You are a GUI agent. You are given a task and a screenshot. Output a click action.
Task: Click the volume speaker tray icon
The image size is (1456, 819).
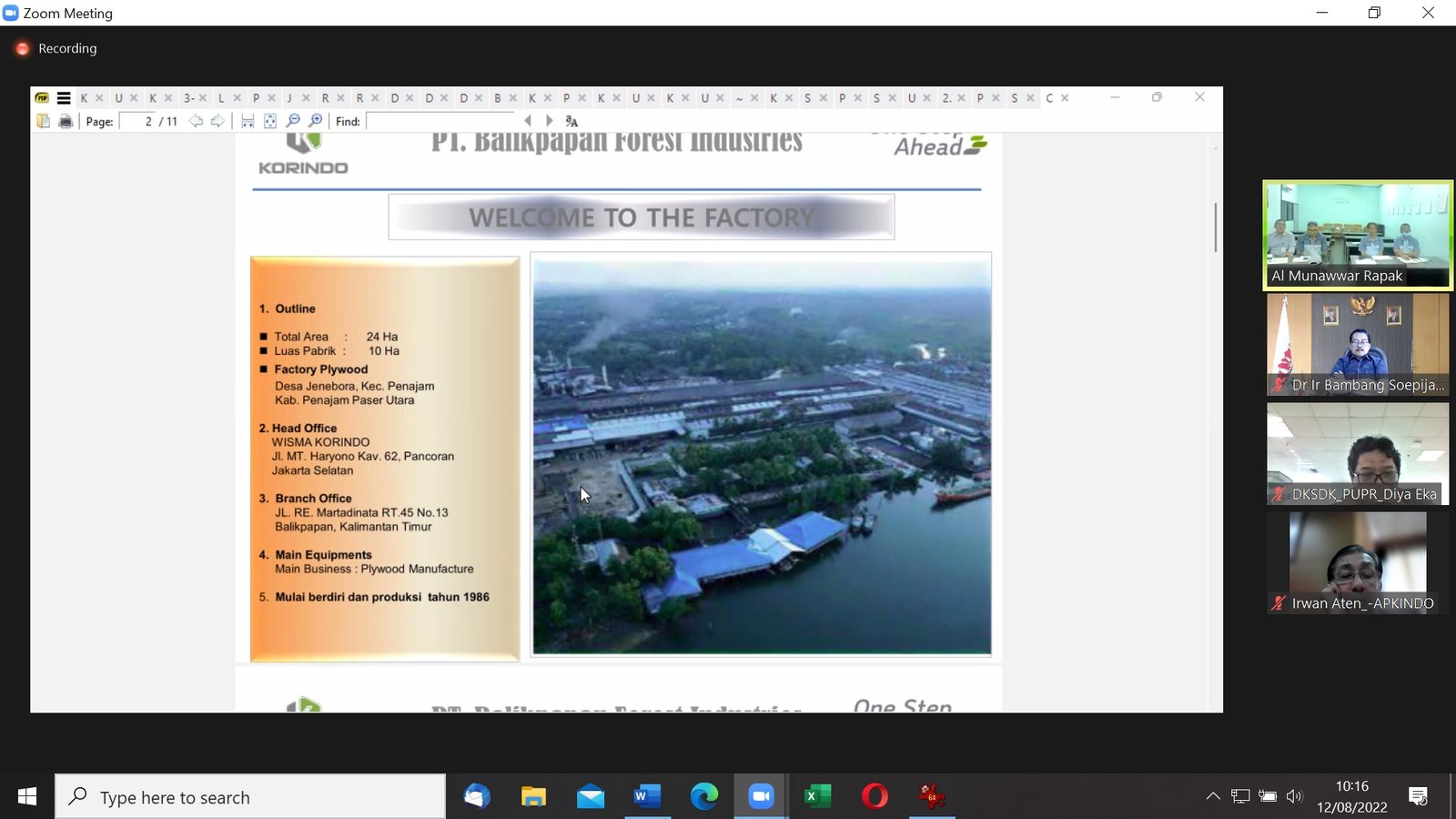1295,796
